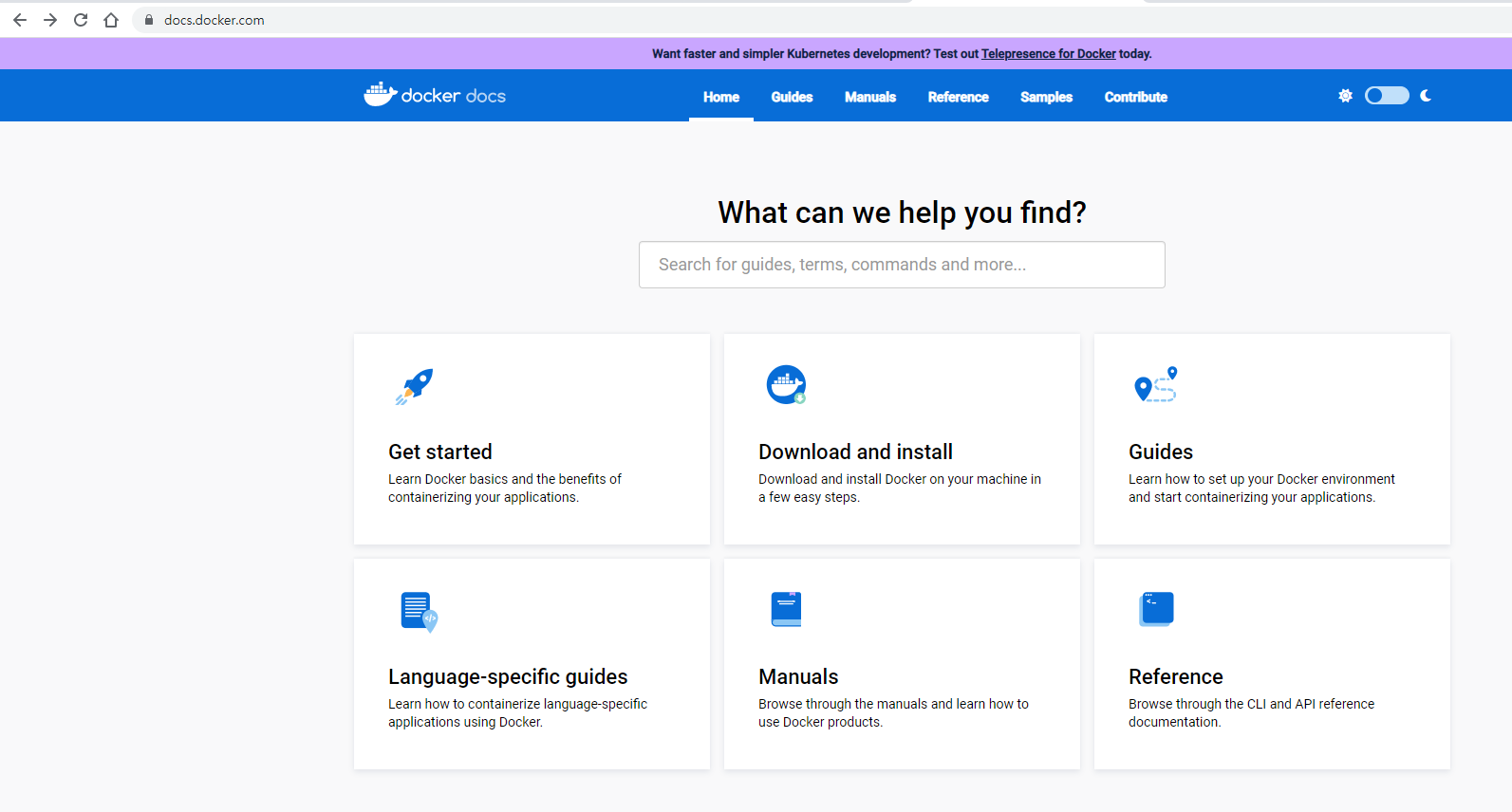Open the Contribute nav tab

[1136, 97]
